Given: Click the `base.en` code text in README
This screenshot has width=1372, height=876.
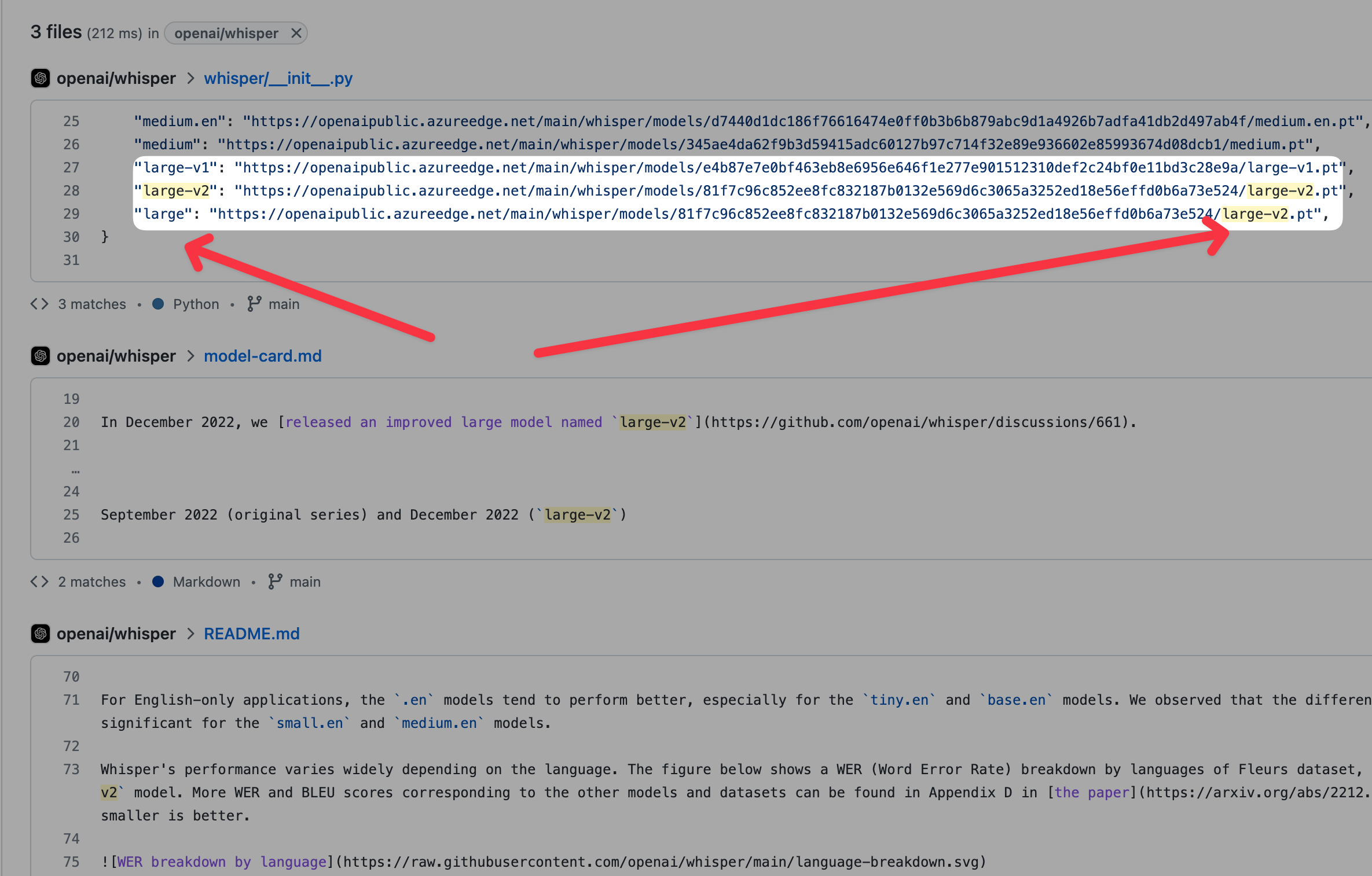Looking at the screenshot, I should [x=1016, y=700].
